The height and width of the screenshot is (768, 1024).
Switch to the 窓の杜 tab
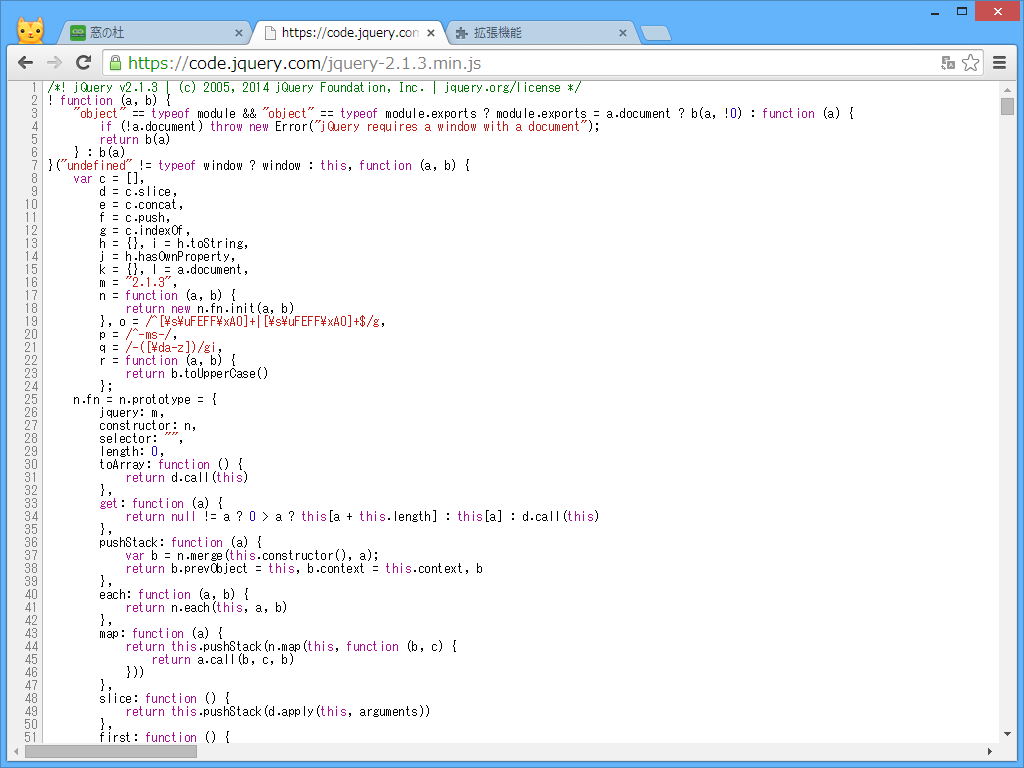pyautogui.click(x=153, y=33)
